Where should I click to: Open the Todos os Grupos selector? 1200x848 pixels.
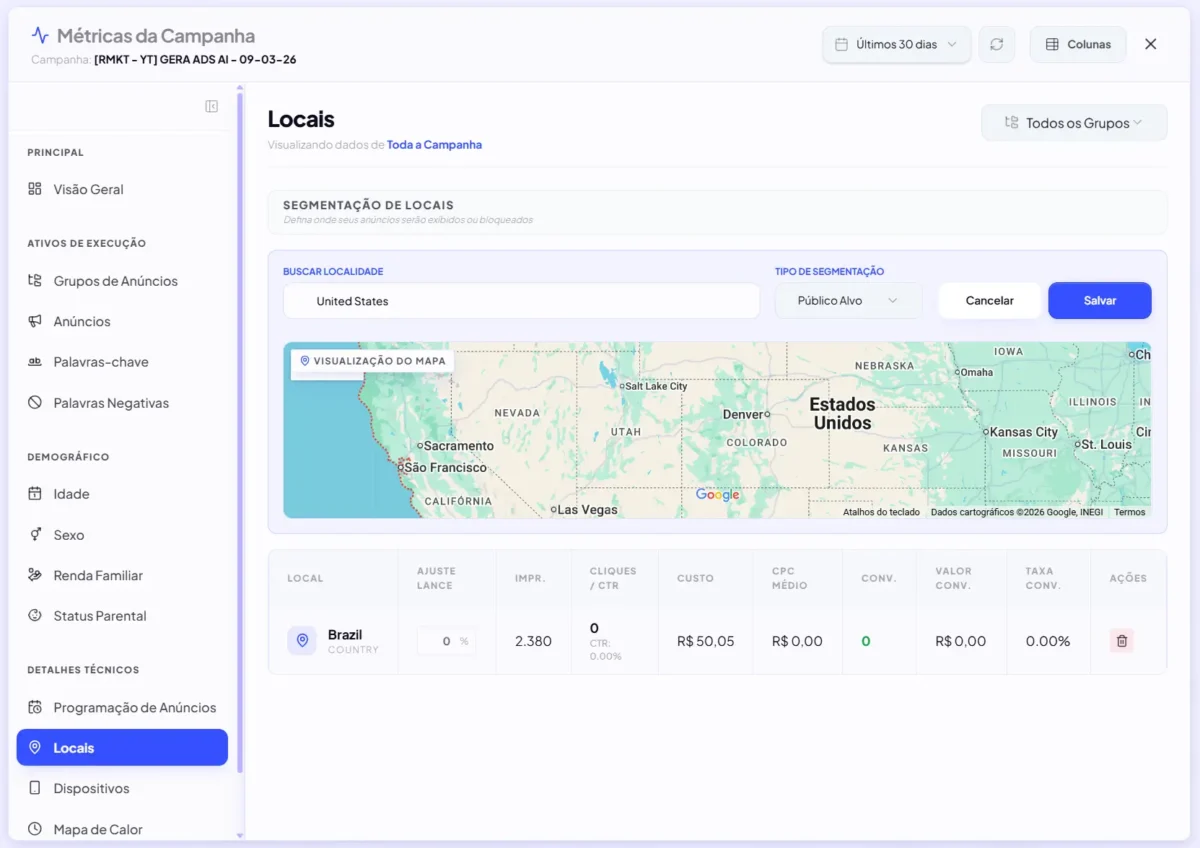click(1073, 121)
